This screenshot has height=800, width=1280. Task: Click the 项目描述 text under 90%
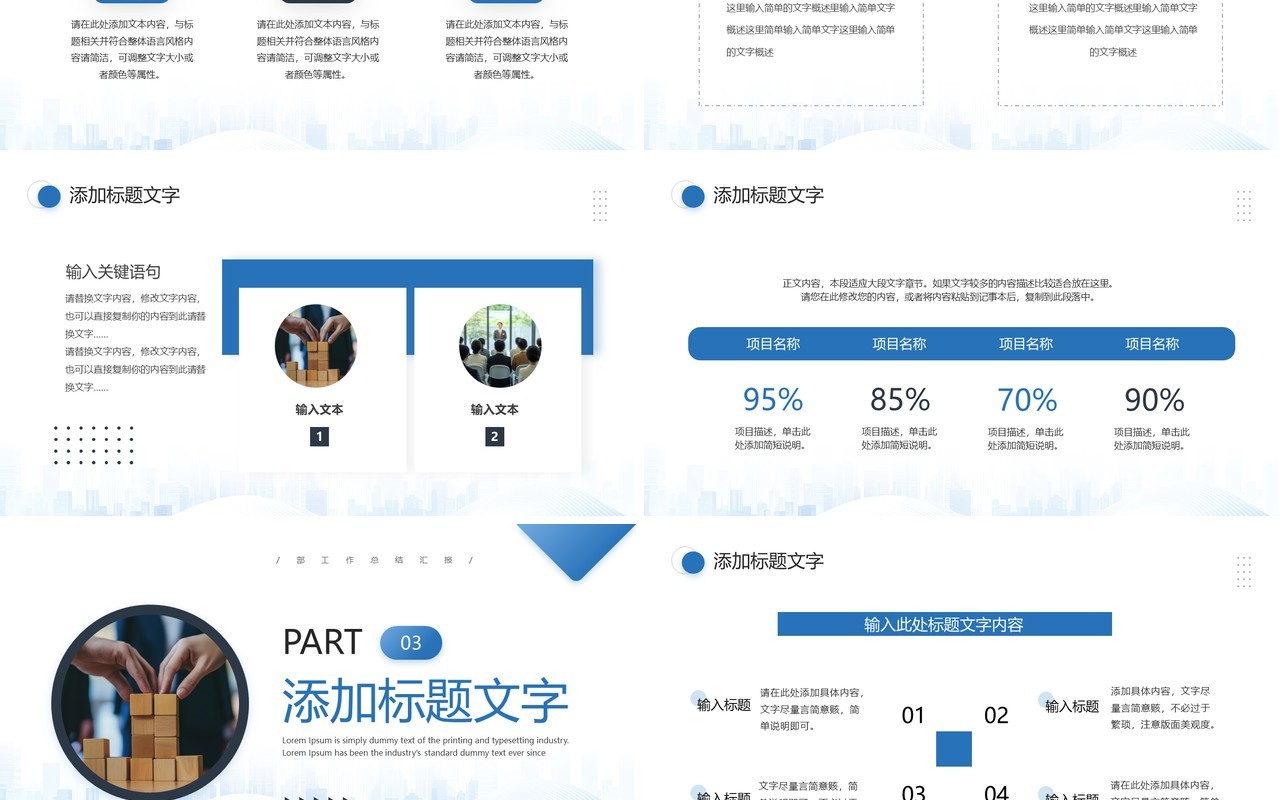(1152, 439)
